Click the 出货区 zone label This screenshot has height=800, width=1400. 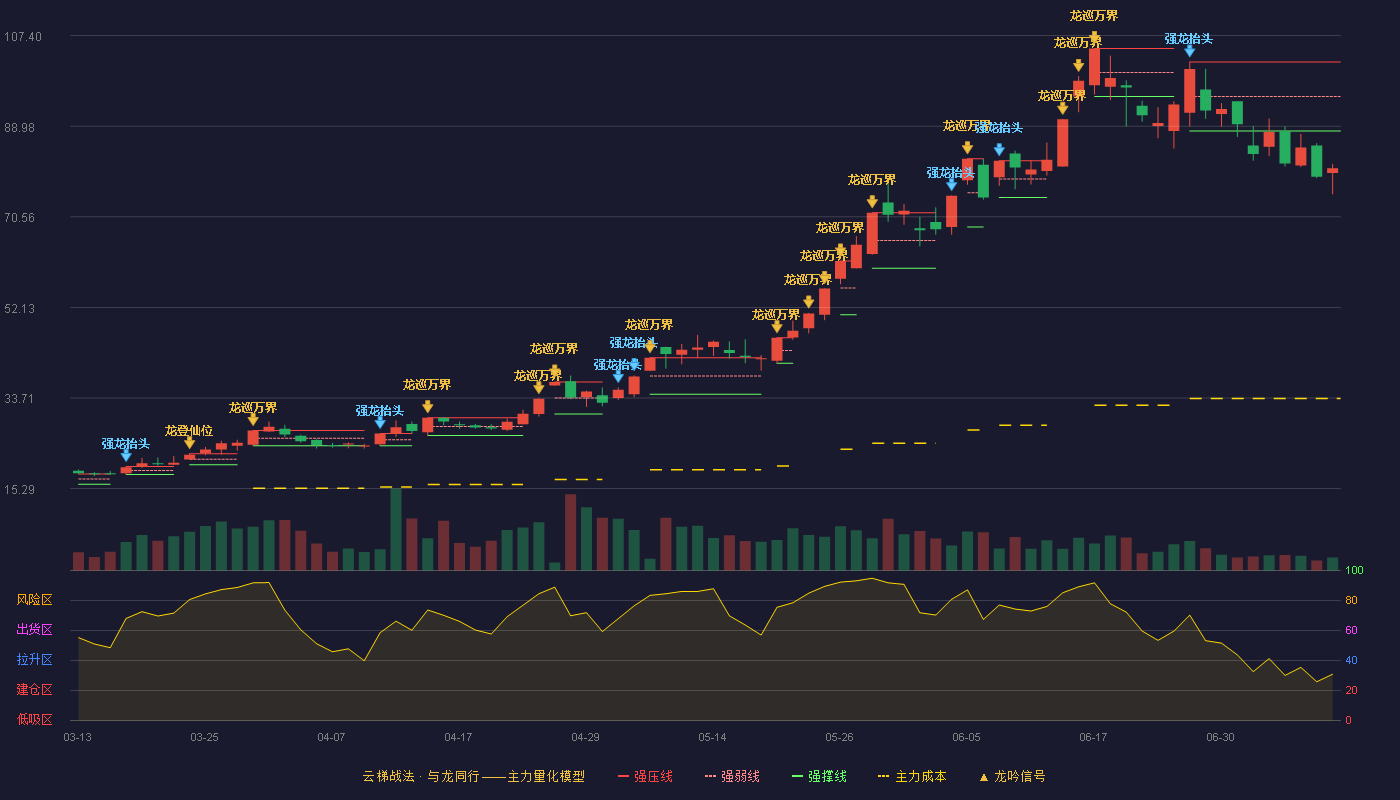(x=34, y=630)
